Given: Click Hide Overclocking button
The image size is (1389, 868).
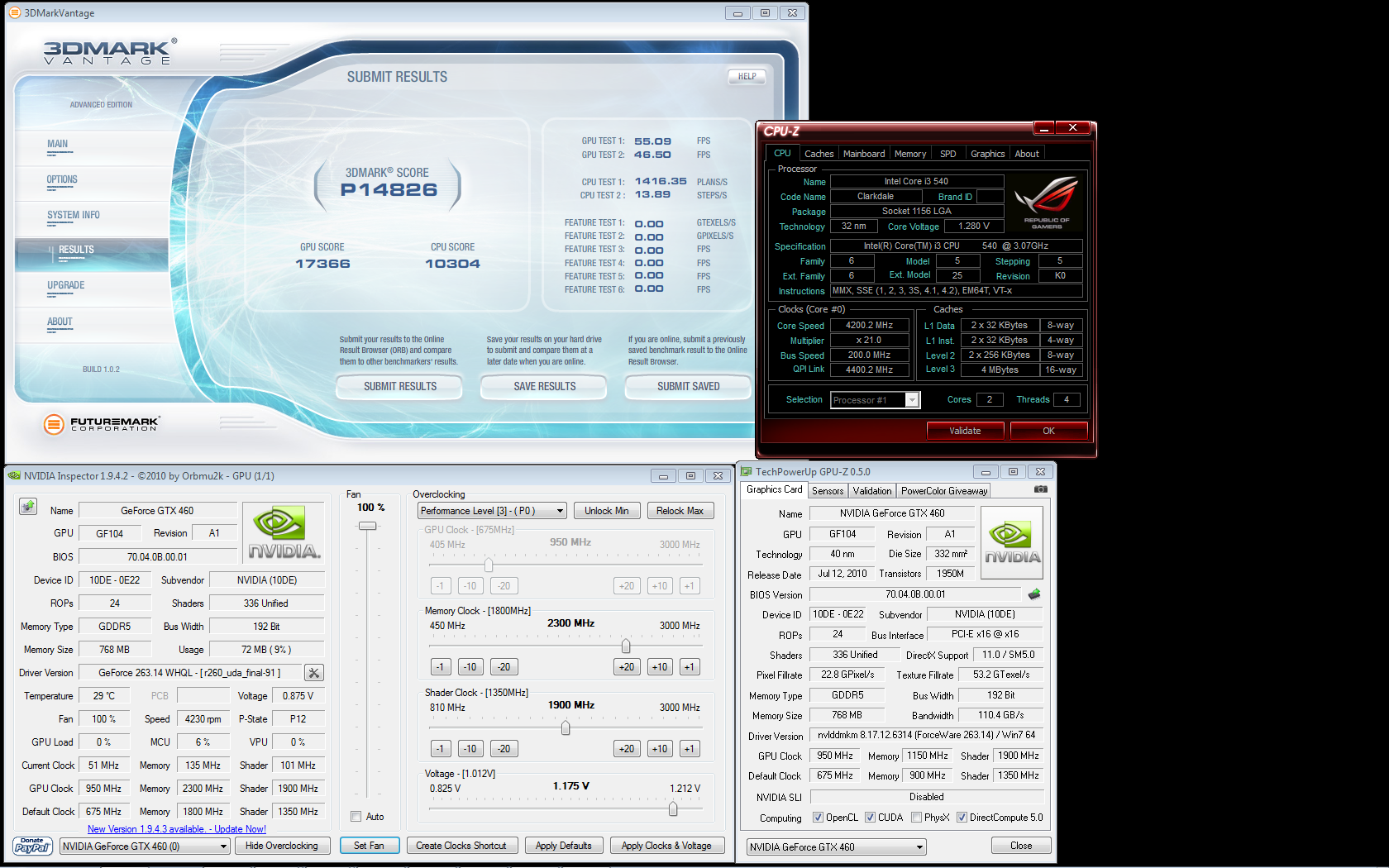Looking at the screenshot, I should coord(282,846).
